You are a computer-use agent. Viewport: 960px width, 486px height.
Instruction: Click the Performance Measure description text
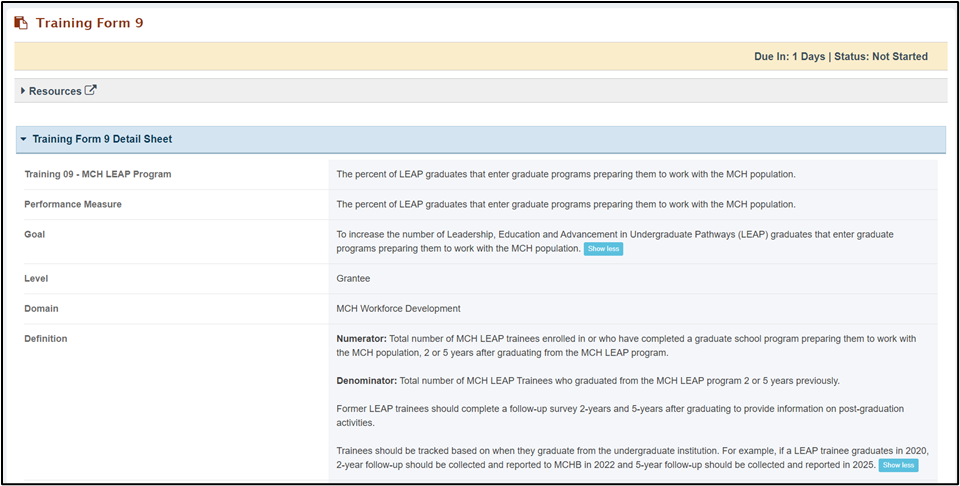pyautogui.click(x=566, y=204)
